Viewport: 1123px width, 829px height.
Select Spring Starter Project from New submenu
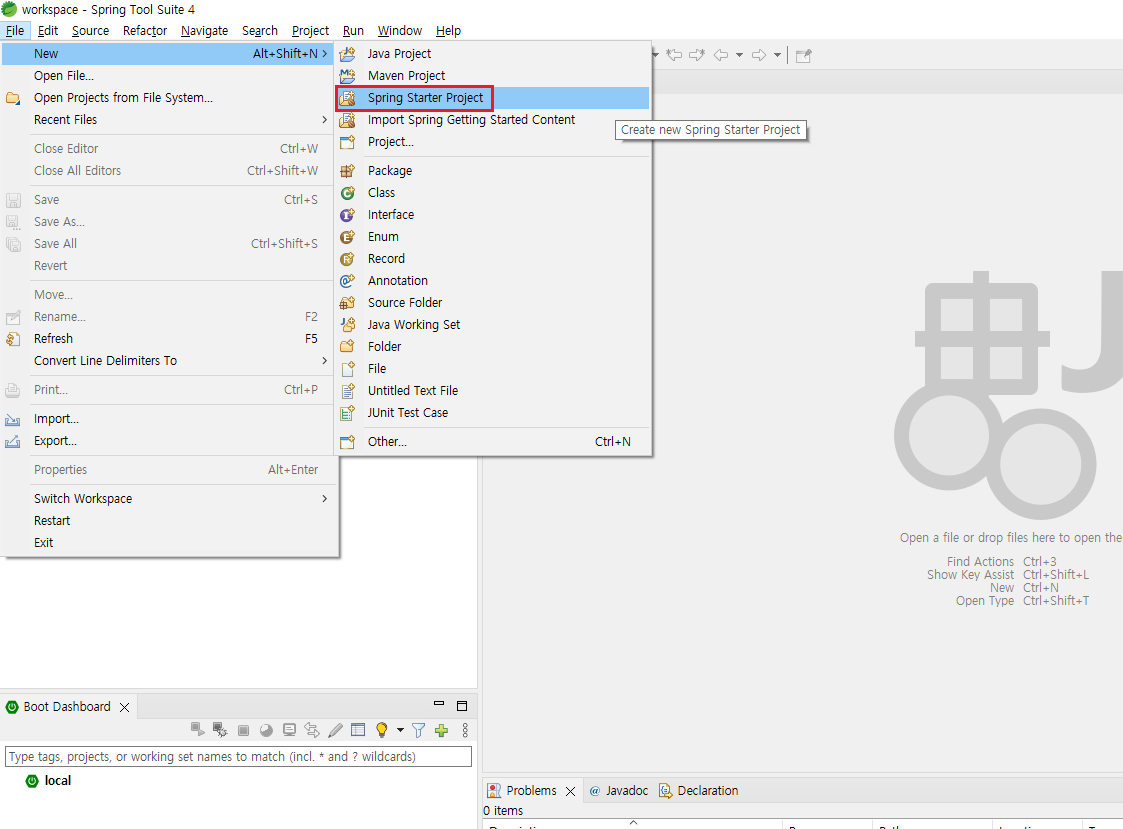coord(425,97)
